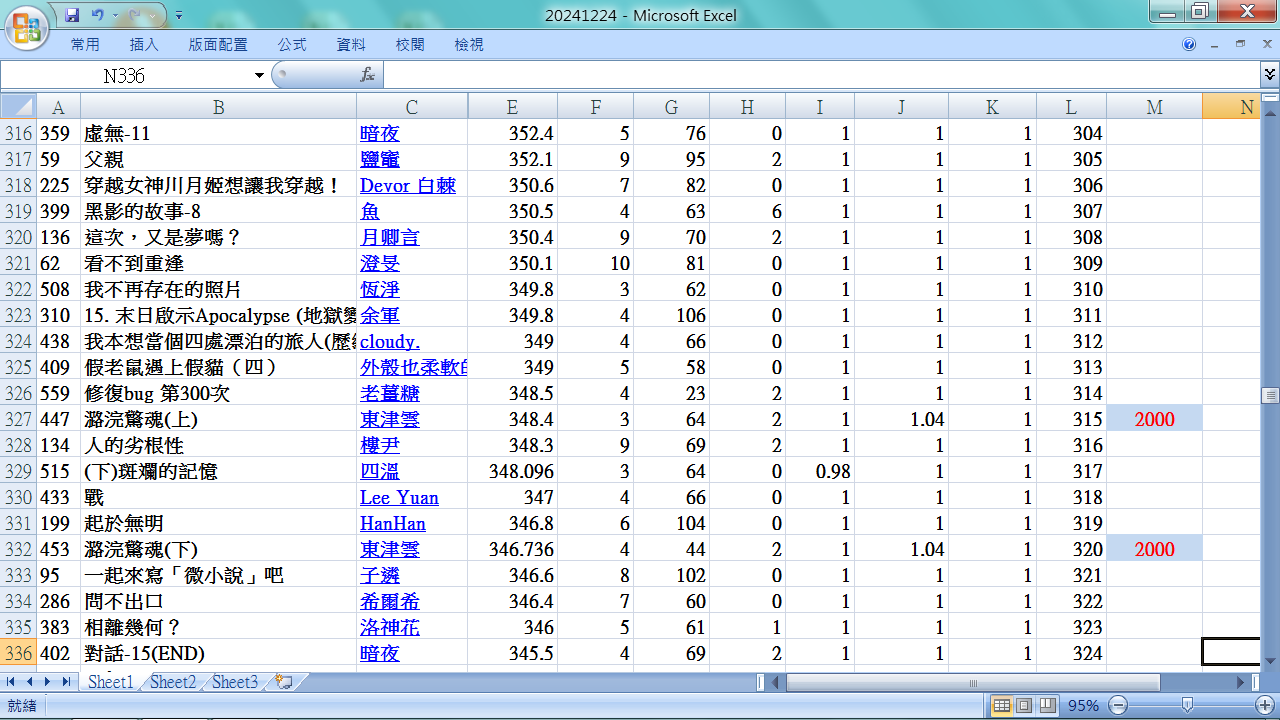Minimize the workbook window inside Excel
The image size is (1280, 720).
pos(1215,45)
